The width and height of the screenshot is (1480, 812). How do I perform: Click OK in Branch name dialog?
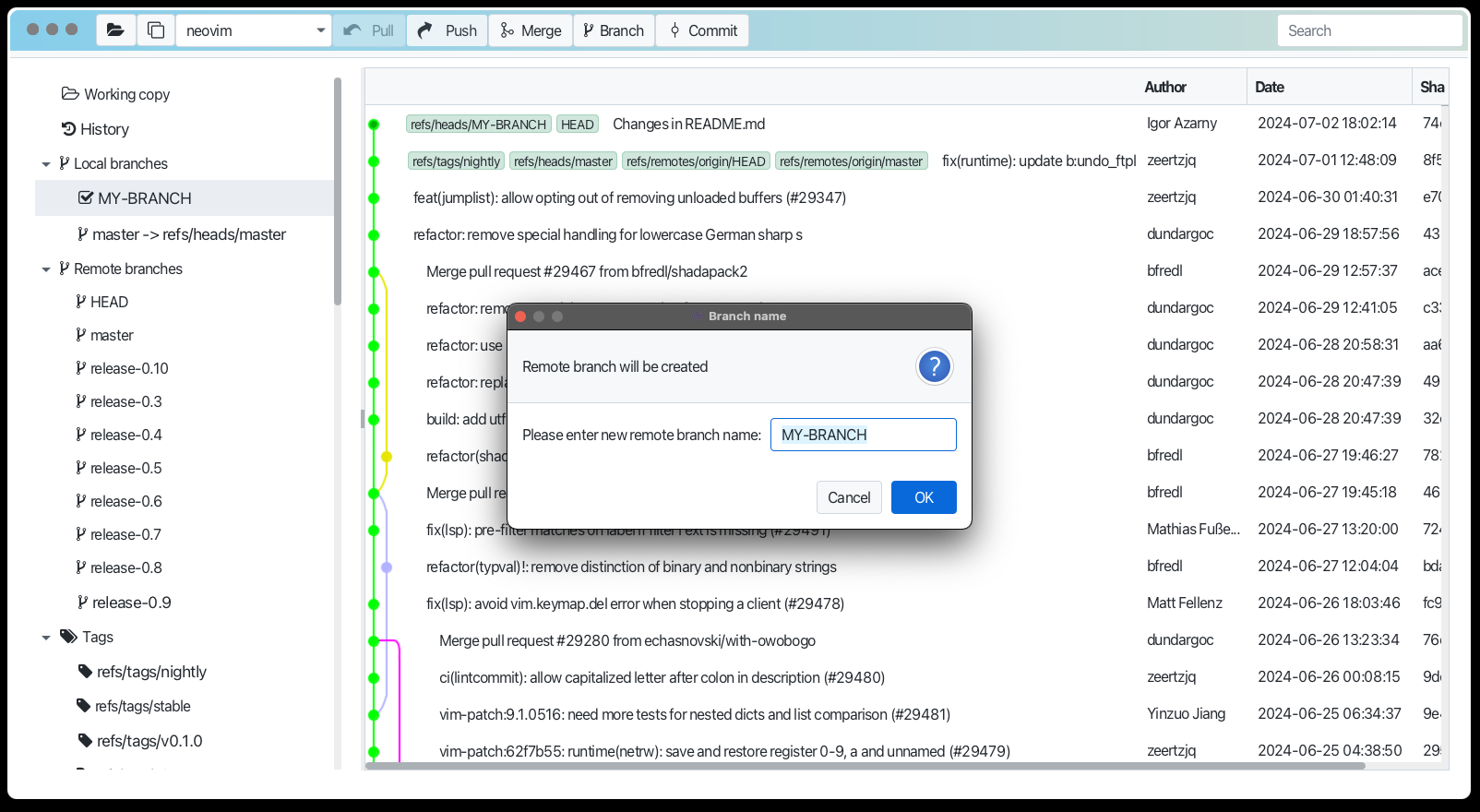coord(924,497)
